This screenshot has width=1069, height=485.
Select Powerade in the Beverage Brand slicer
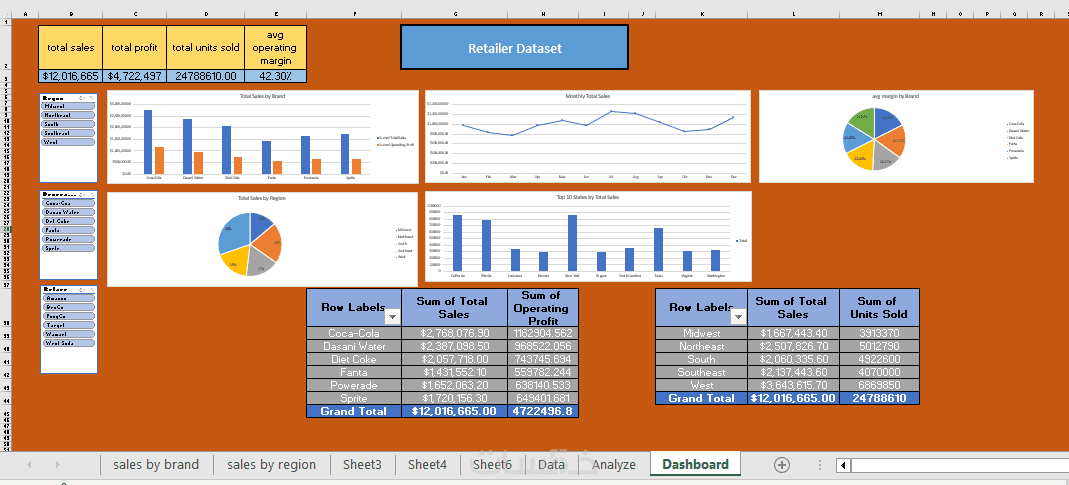point(67,239)
